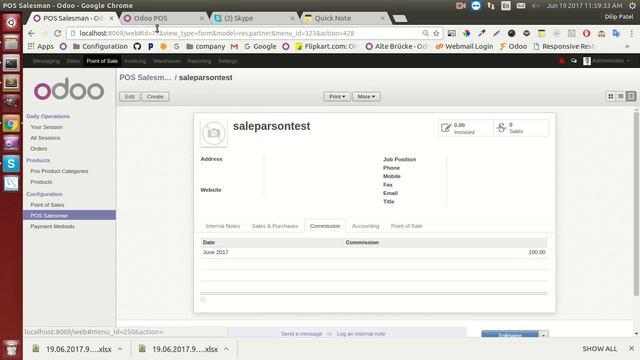640x360 pixels.
Task: Click the eyedropper extension icon
Action: click(482, 33)
